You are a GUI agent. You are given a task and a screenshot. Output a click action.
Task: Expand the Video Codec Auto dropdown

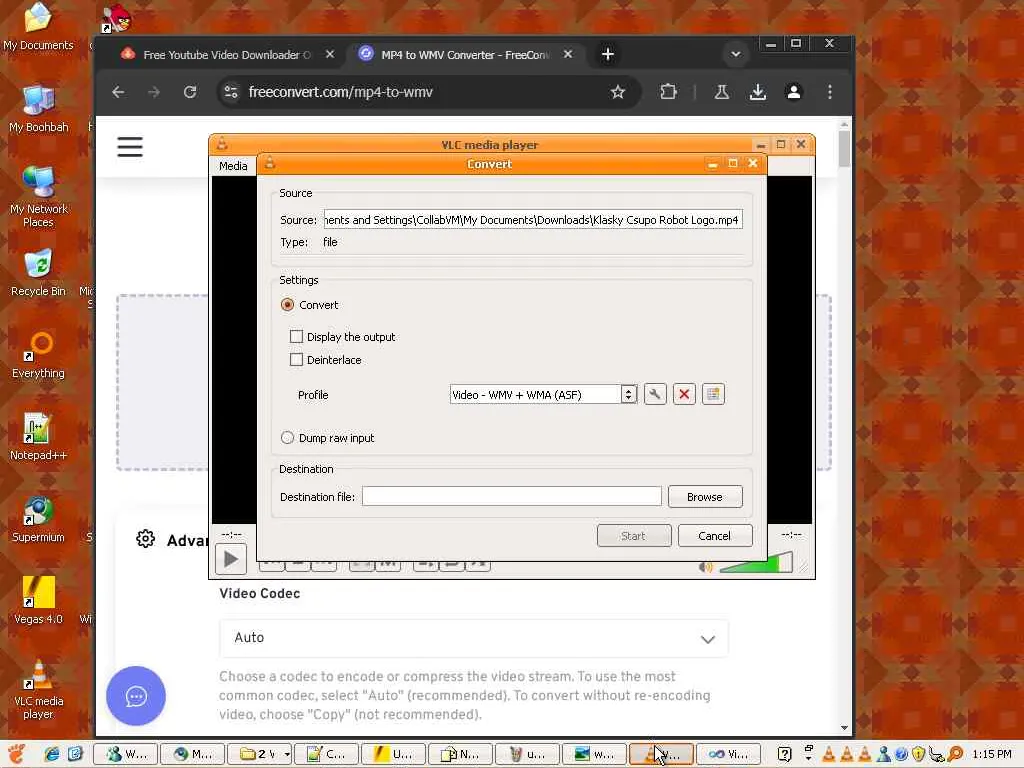[x=474, y=638]
